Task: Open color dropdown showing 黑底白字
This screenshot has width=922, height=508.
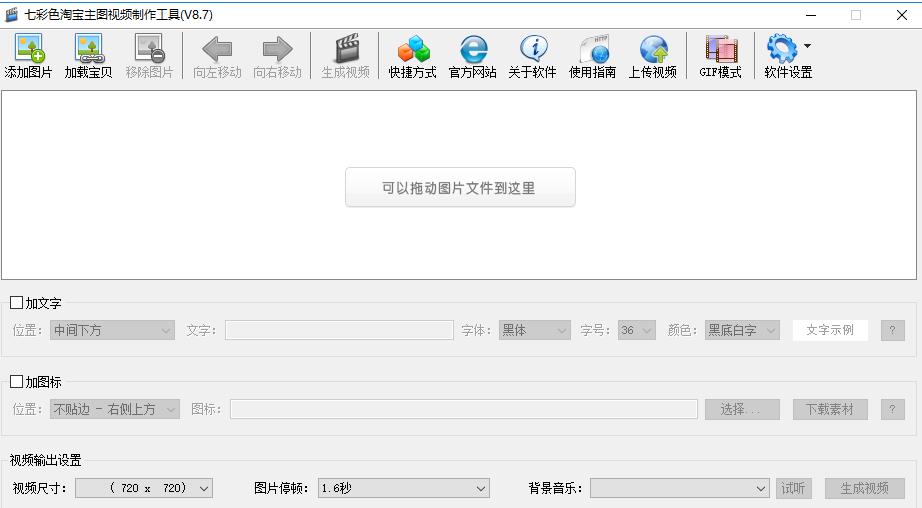Action: pos(743,330)
